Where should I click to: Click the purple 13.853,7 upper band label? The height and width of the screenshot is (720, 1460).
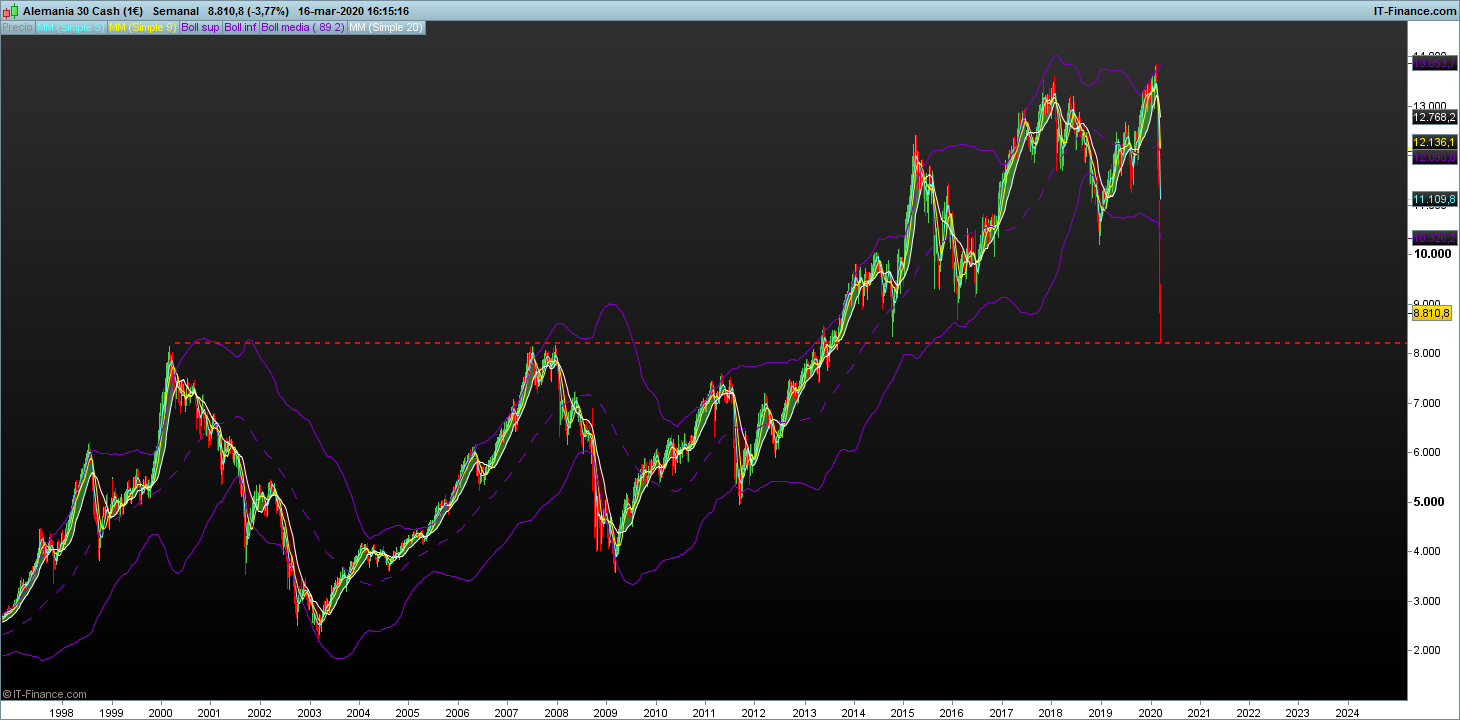[1433, 63]
